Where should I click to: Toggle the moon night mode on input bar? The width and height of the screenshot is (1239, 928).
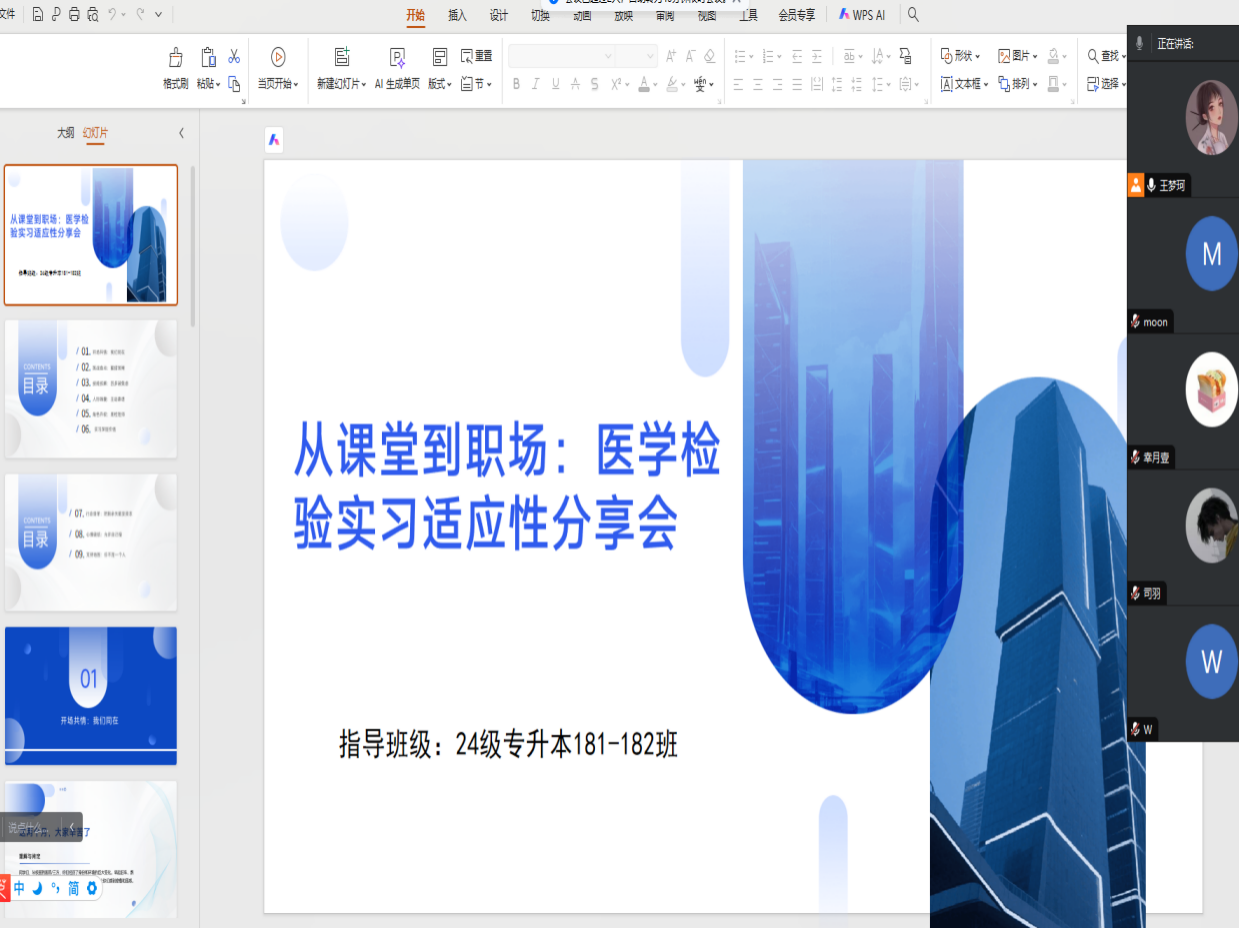point(38,888)
